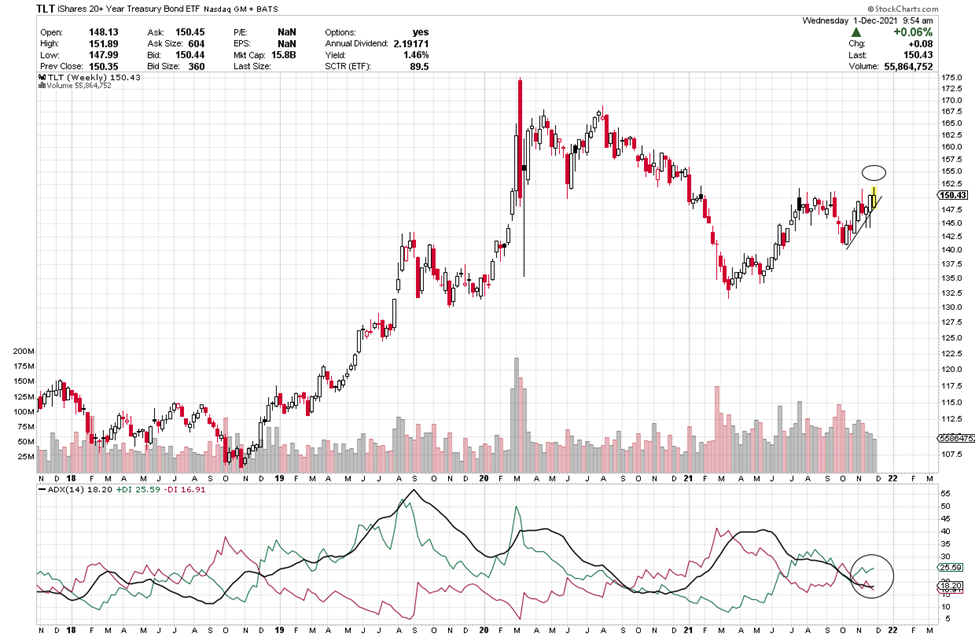975x637 pixels.
Task: Click the 55864752 volume tag on the right axis
Action: click(956, 439)
